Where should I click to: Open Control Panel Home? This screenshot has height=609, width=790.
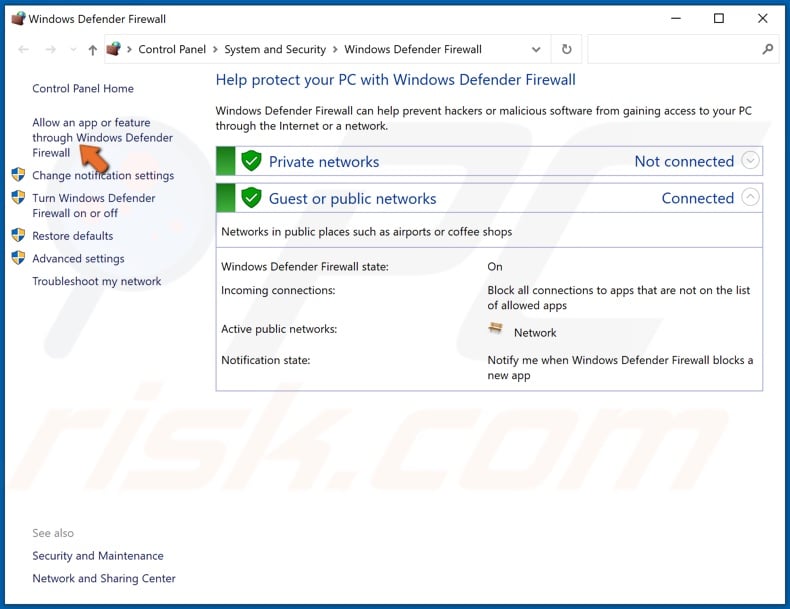[x=83, y=89]
